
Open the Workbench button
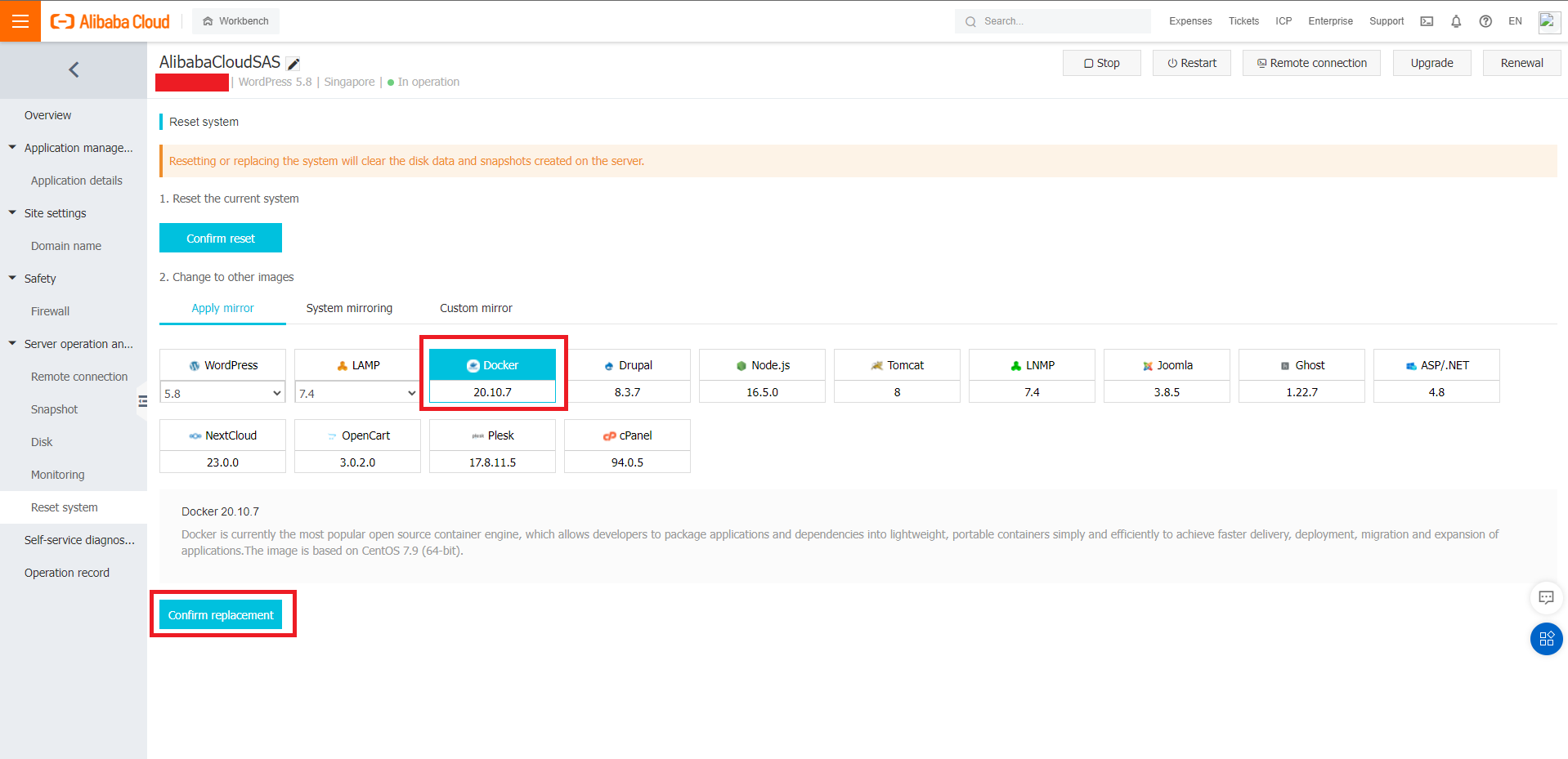[235, 21]
